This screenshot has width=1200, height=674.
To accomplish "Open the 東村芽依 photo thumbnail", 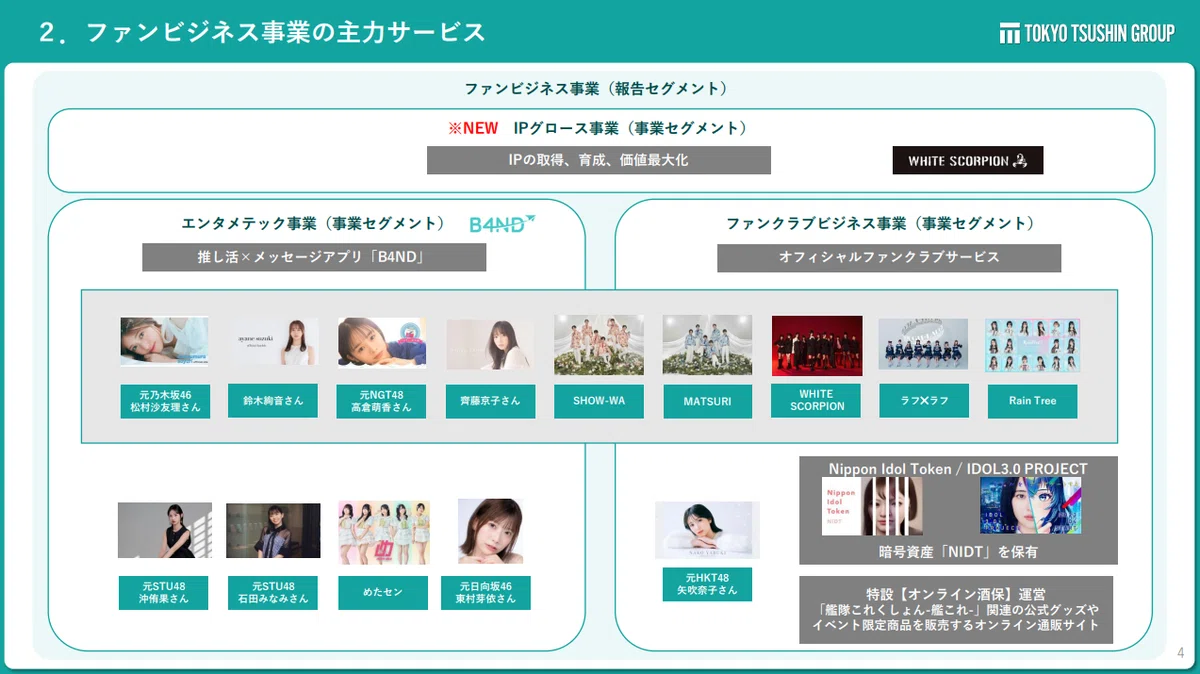I will (490, 531).
